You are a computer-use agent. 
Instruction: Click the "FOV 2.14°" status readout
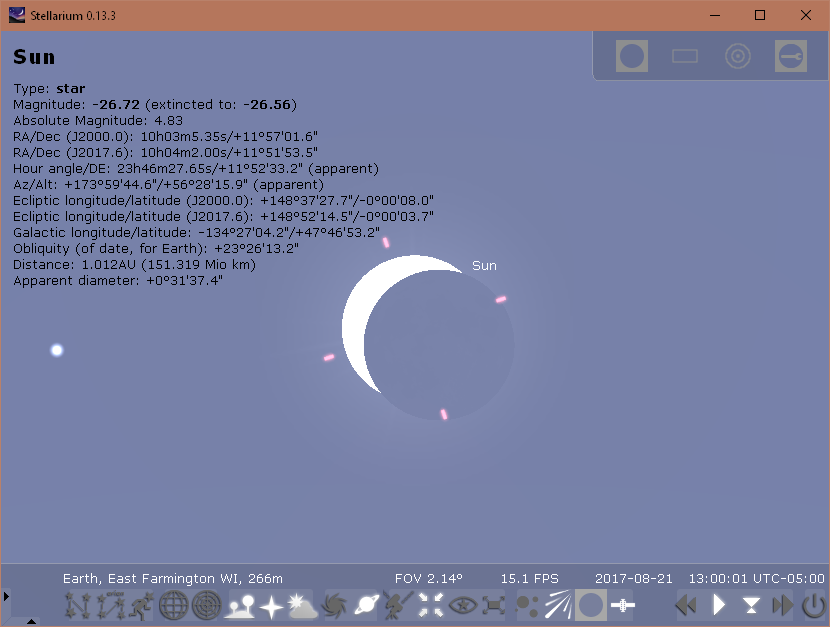tap(429, 579)
